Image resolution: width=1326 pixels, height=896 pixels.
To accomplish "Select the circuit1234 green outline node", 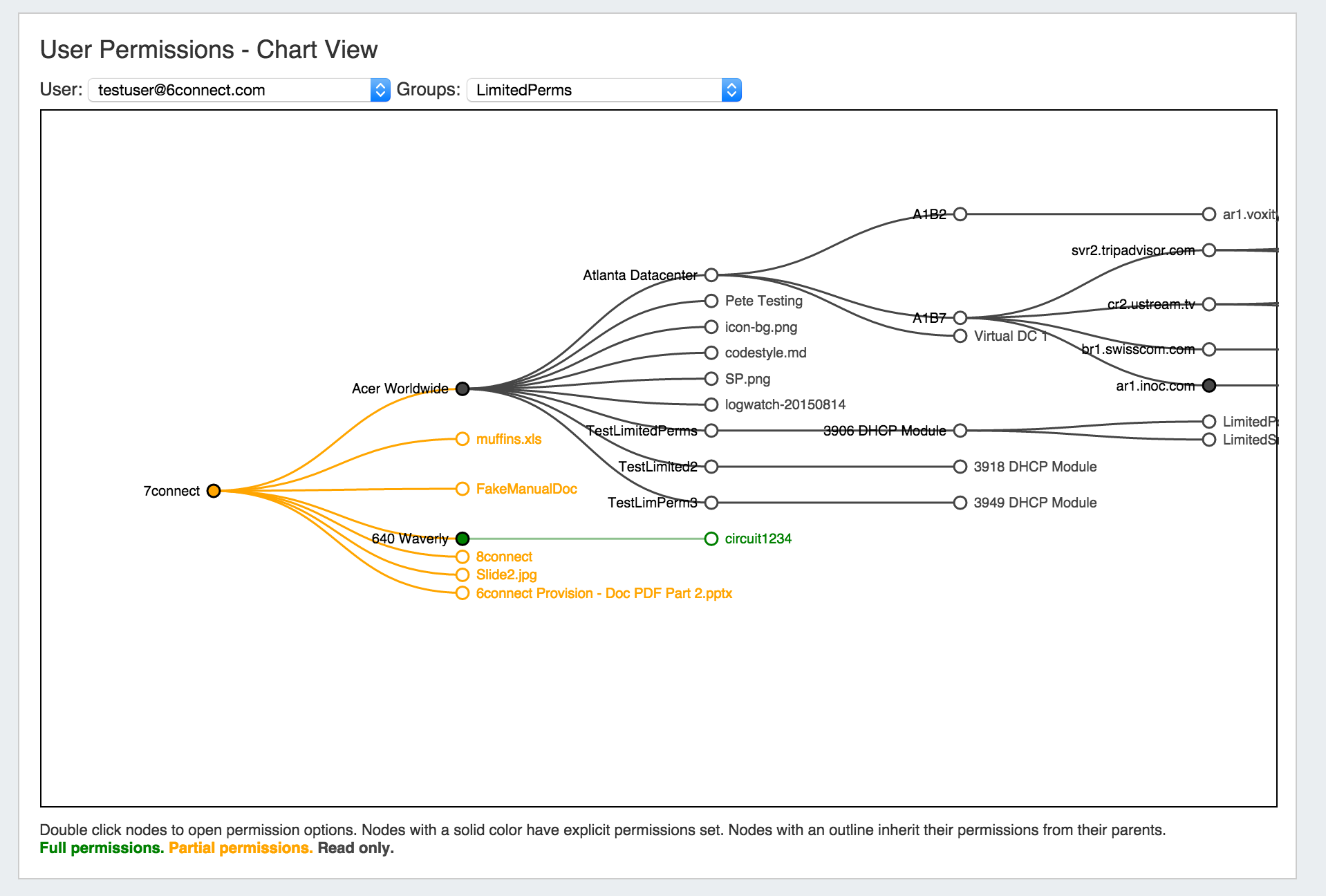I will click(711, 539).
